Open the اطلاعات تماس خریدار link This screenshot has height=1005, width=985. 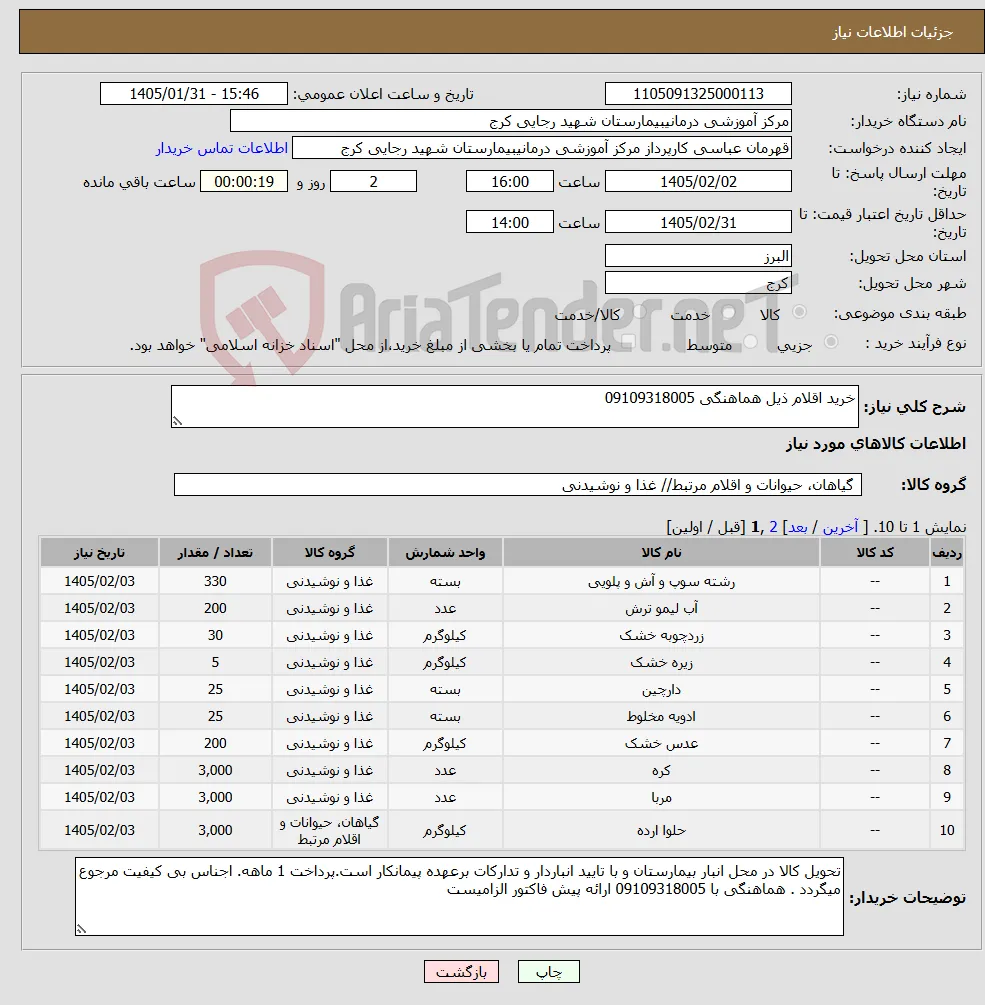222,148
